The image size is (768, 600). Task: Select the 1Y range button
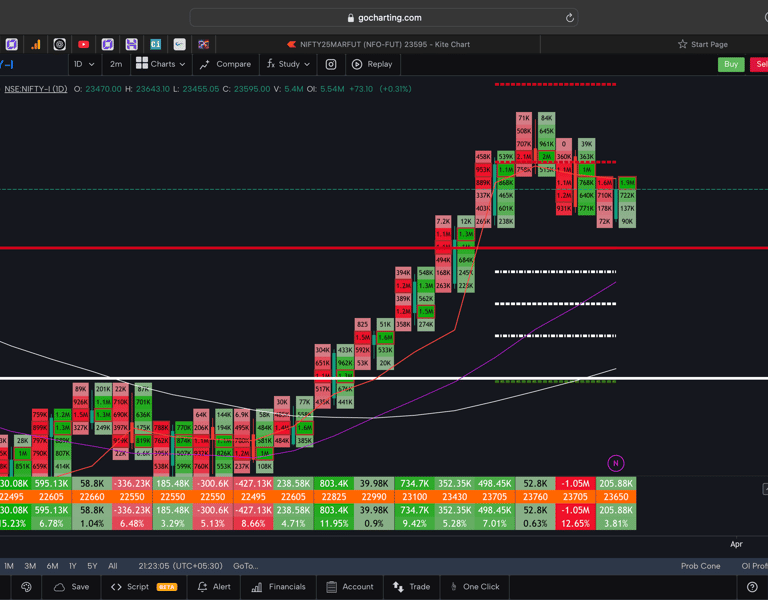point(73,566)
